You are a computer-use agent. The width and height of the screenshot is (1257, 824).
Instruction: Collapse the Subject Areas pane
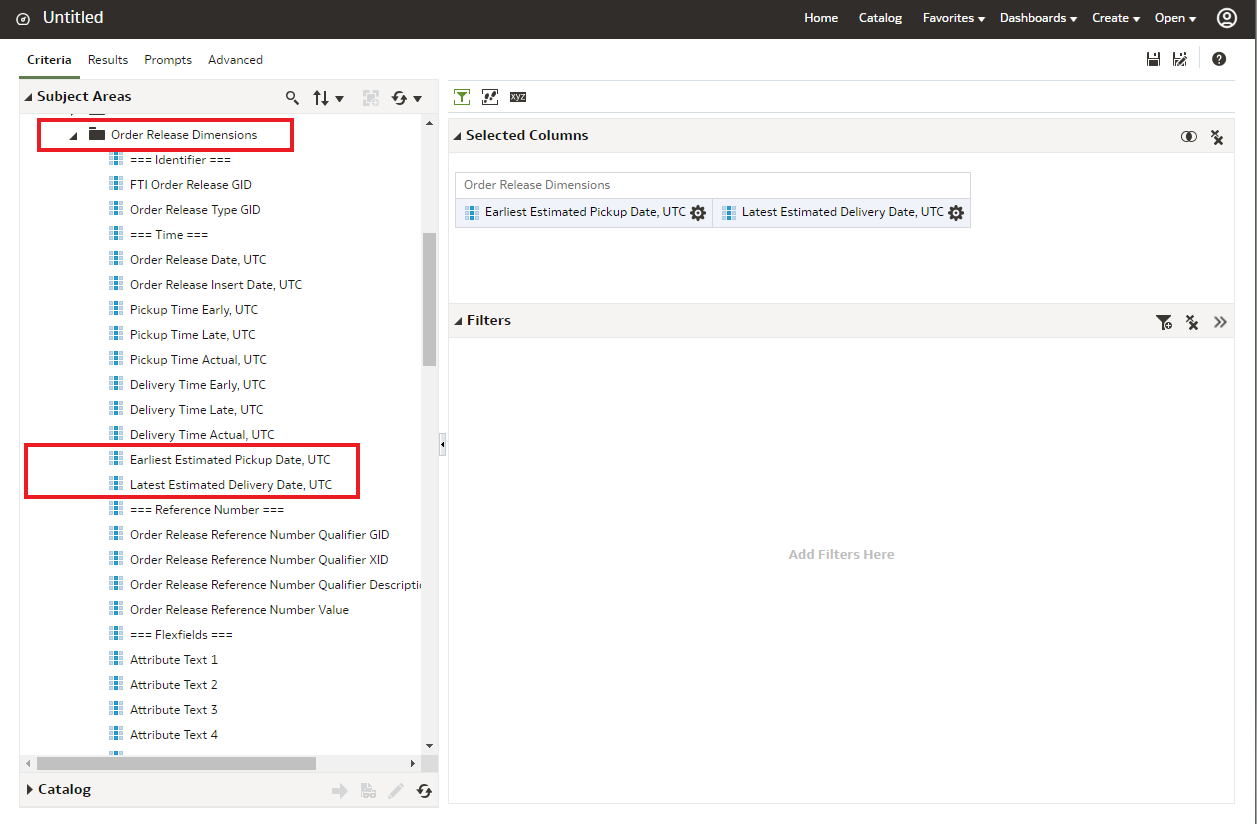[x=29, y=98]
